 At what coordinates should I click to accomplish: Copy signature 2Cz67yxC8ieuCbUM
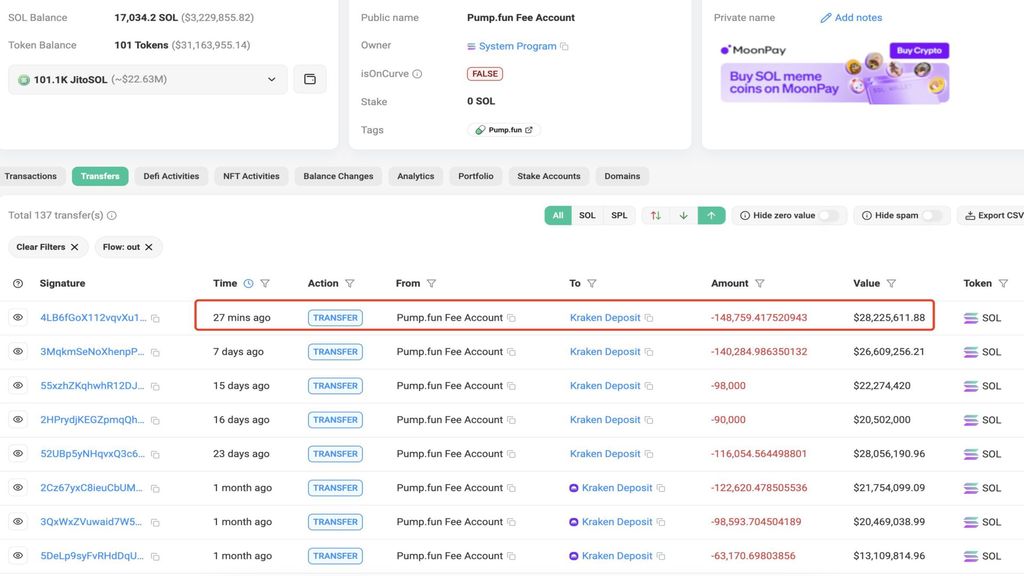[x=155, y=488]
